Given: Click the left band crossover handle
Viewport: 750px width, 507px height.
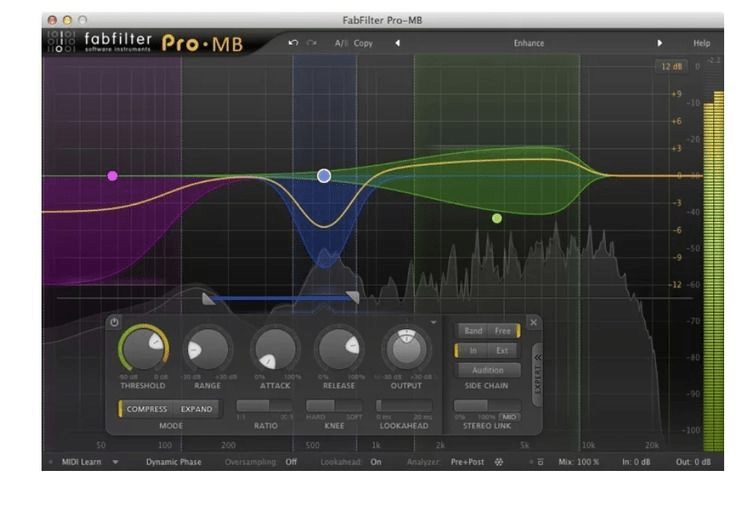Looking at the screenshot, I should [208, 299].
